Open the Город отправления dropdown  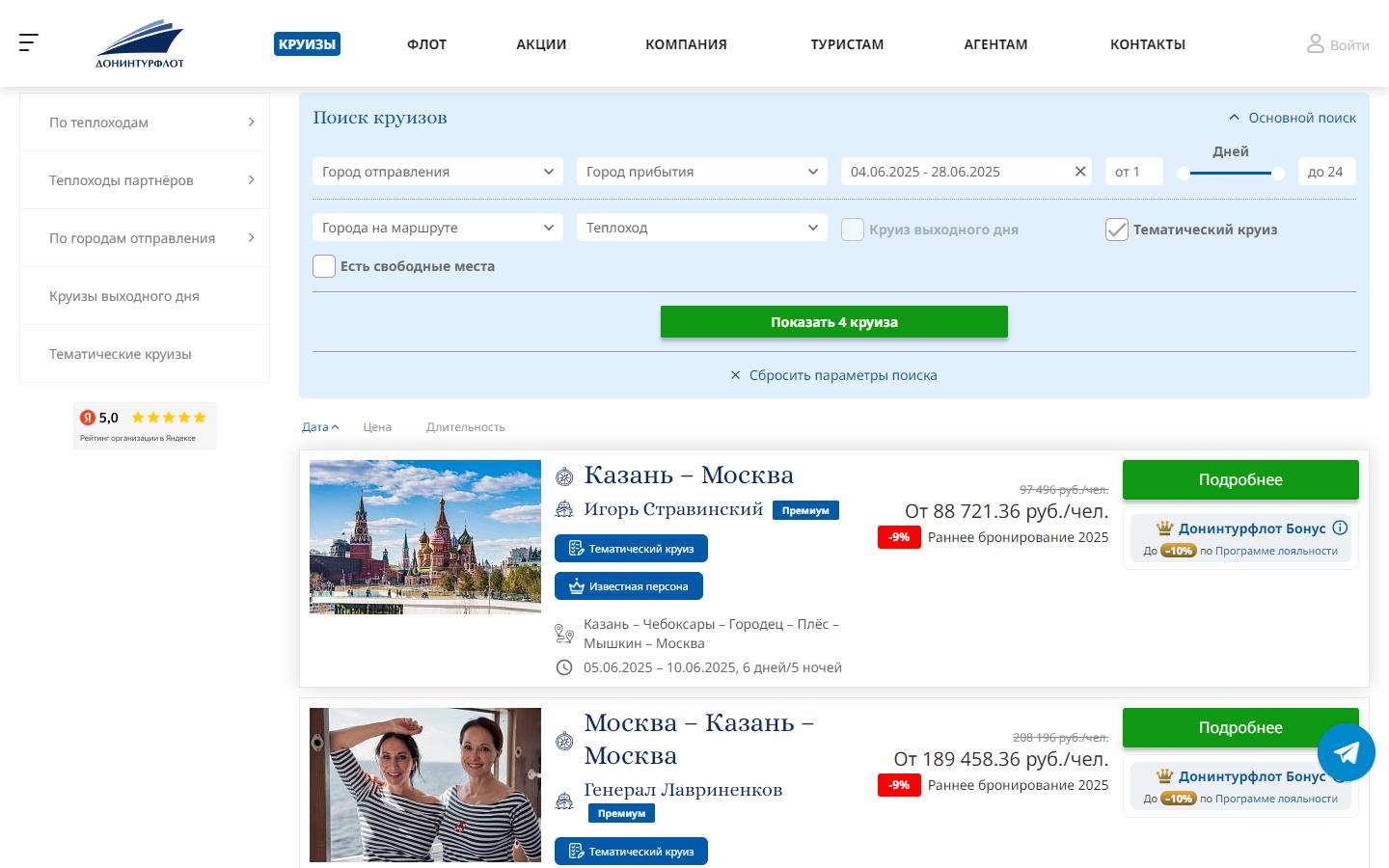point(437,172)
